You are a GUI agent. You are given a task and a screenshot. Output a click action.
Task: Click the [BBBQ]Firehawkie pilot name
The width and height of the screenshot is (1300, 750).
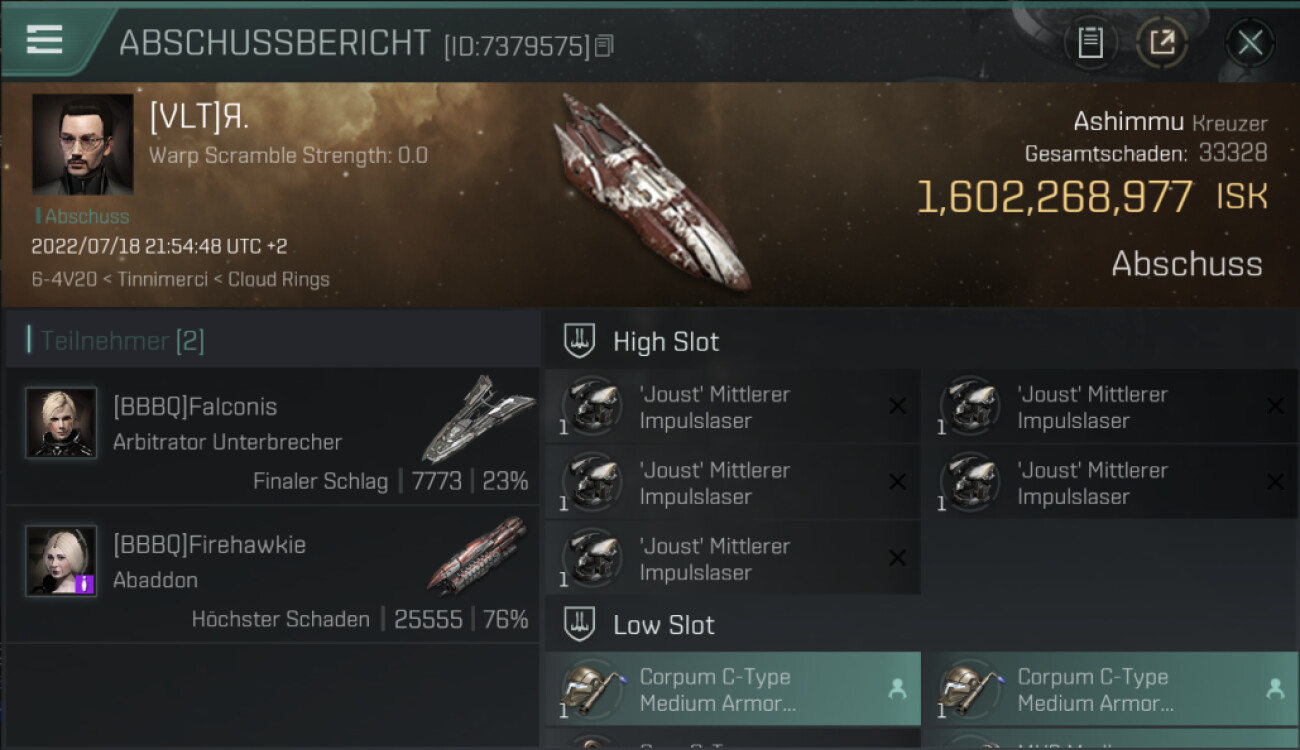tap(209, 545)
